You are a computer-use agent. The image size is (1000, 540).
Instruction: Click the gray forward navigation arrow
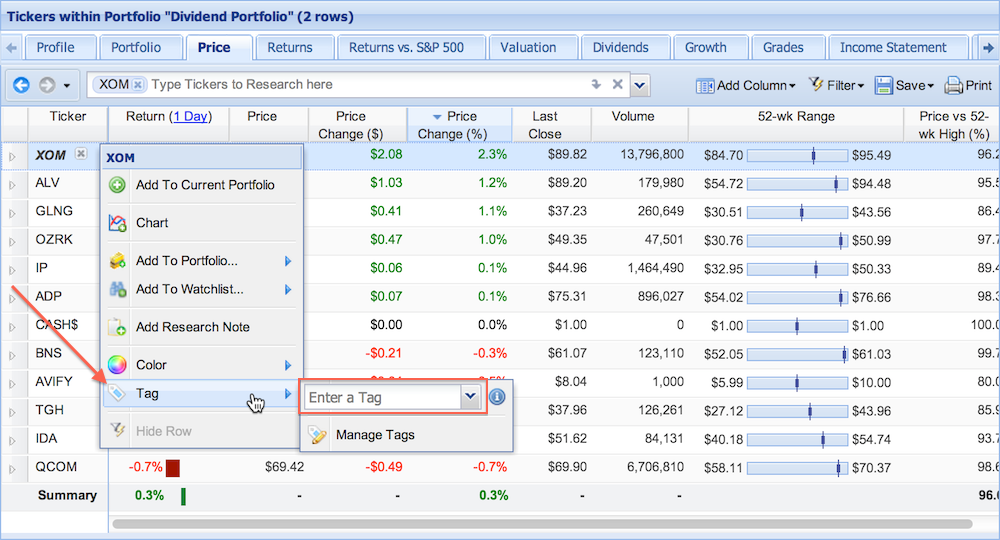(x=47, y=85)
